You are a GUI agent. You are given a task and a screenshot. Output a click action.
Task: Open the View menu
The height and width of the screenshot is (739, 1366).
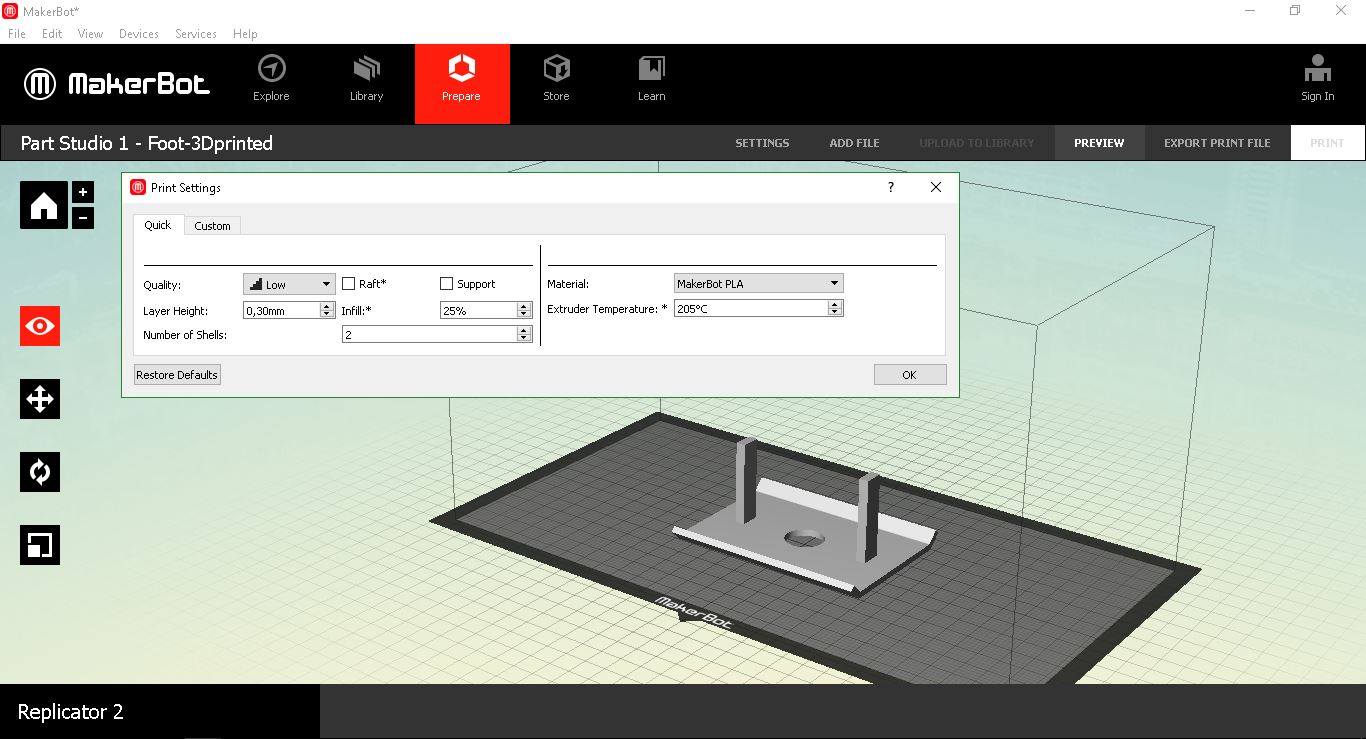click(90, 33)
